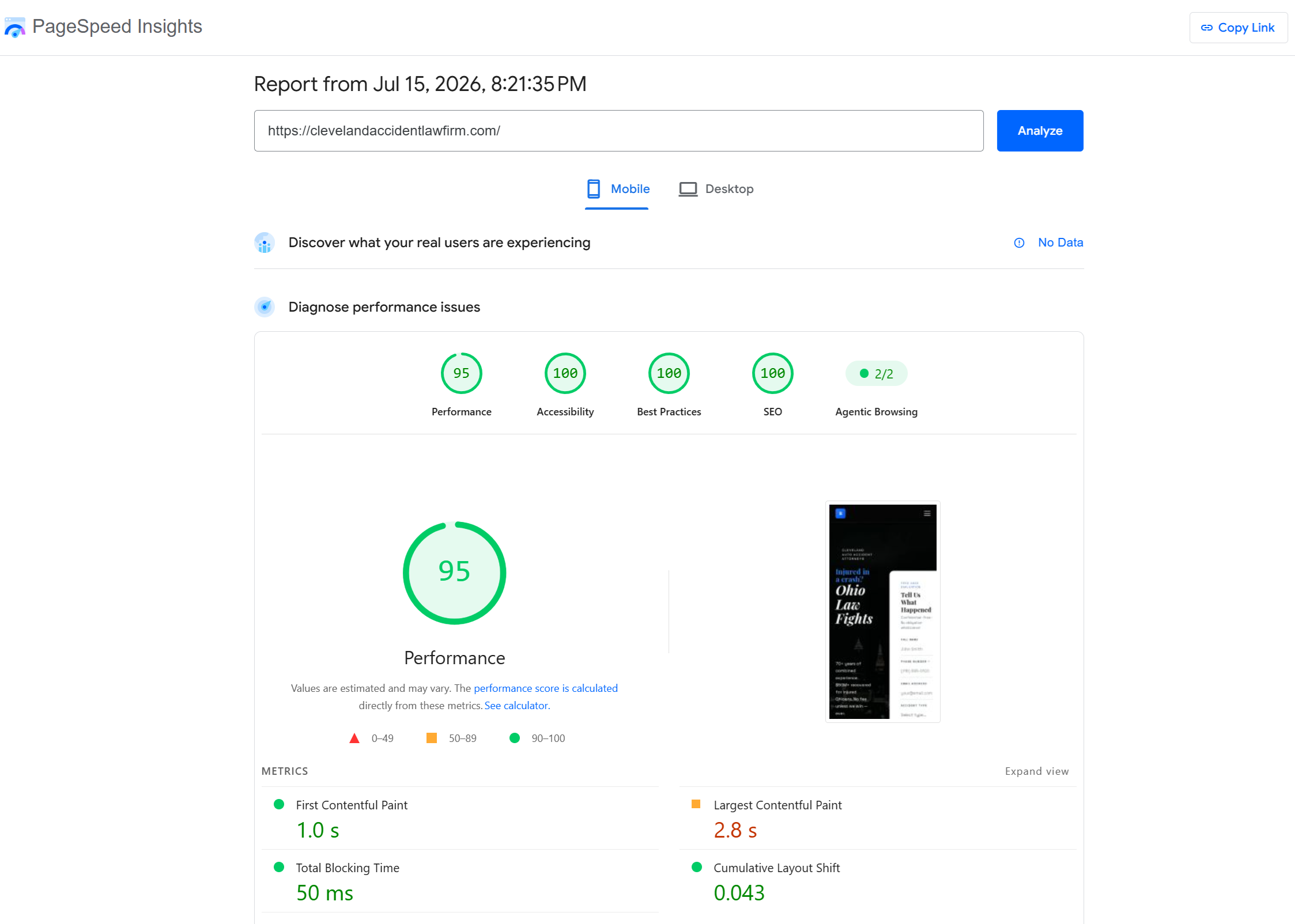Click the large Performance heading under the gauge
This screenshot has height=924, width=1295.
[454, 658]
